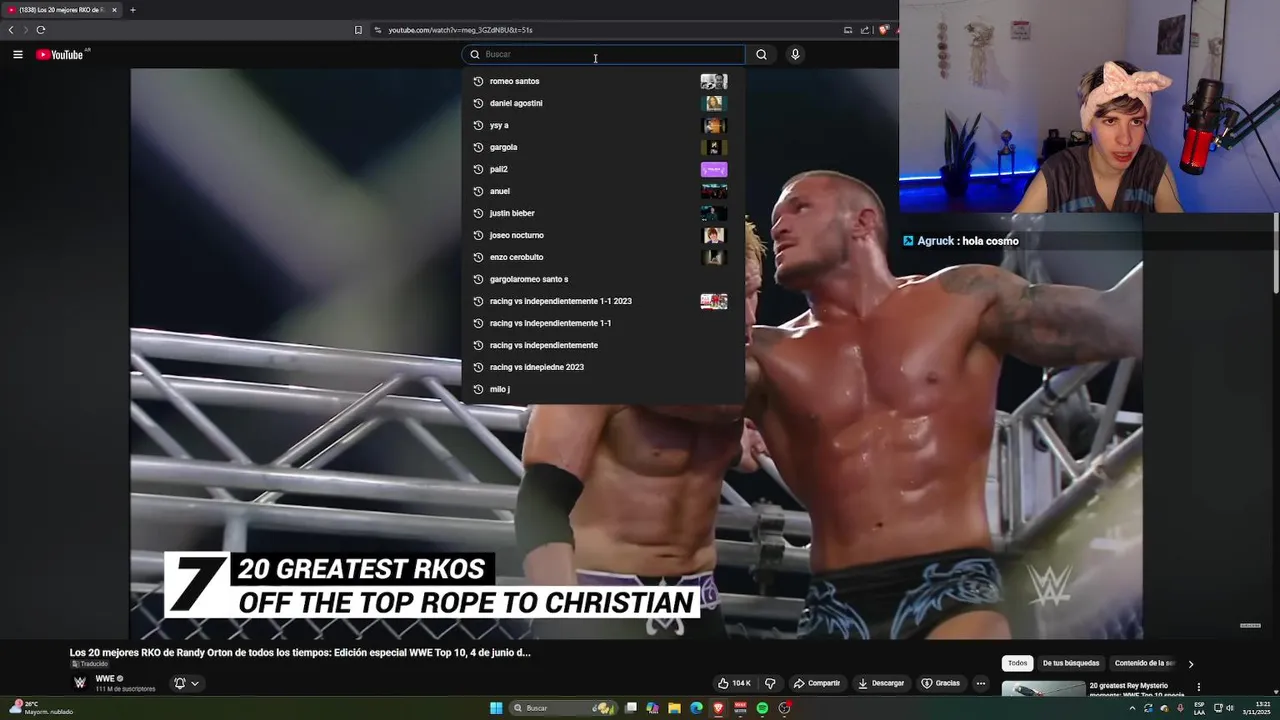
Task: Choose 'enzo cerobulto' search suggestion
Action: pos(603,257)
